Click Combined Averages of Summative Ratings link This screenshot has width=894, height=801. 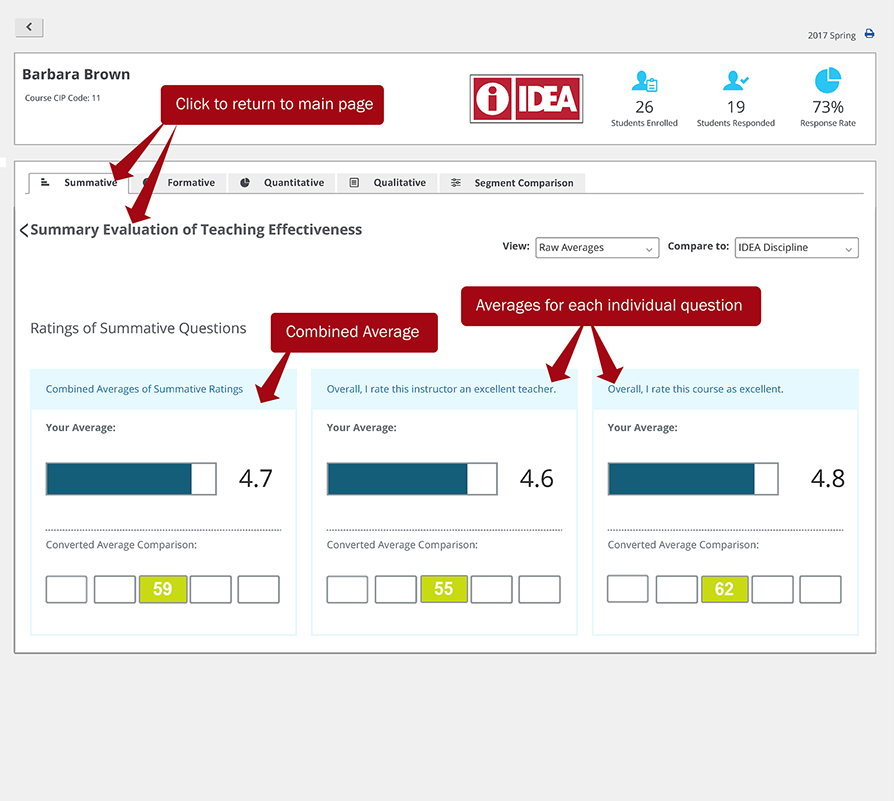(x=144, y=389)
